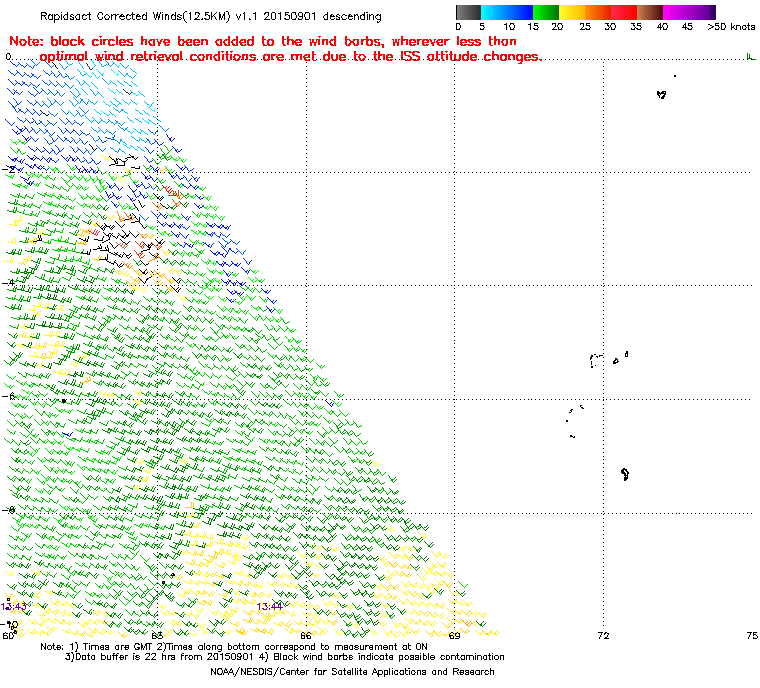Click the red 'Note: black circles have been added' line

pyautogui.click(x=263, y=41)
